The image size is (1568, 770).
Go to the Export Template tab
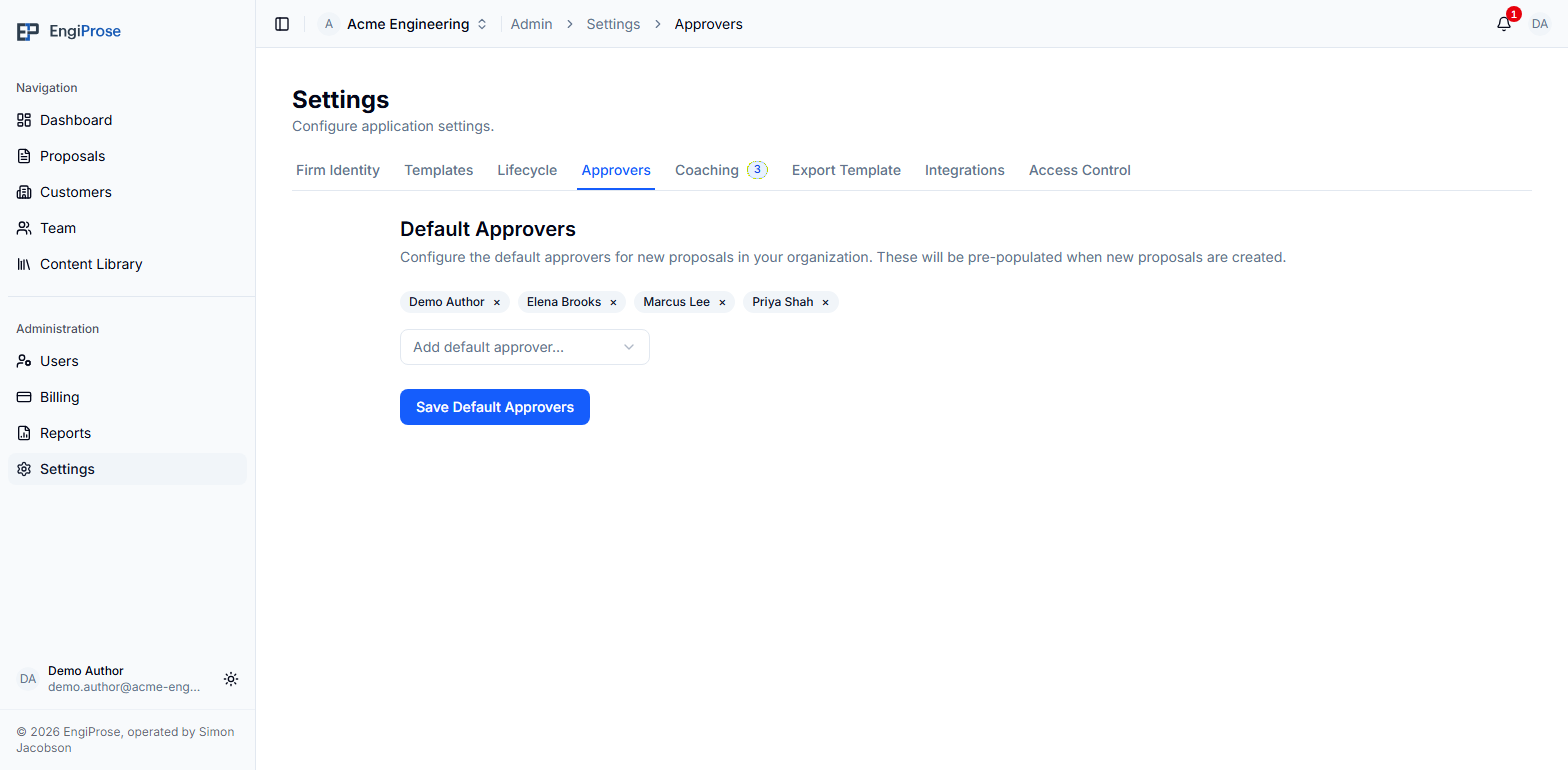(846, 170)
